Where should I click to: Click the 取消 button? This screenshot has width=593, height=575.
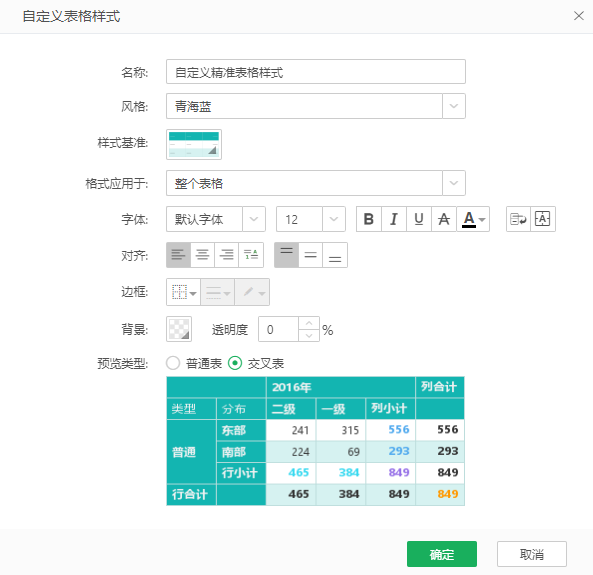tap(532, 554)
